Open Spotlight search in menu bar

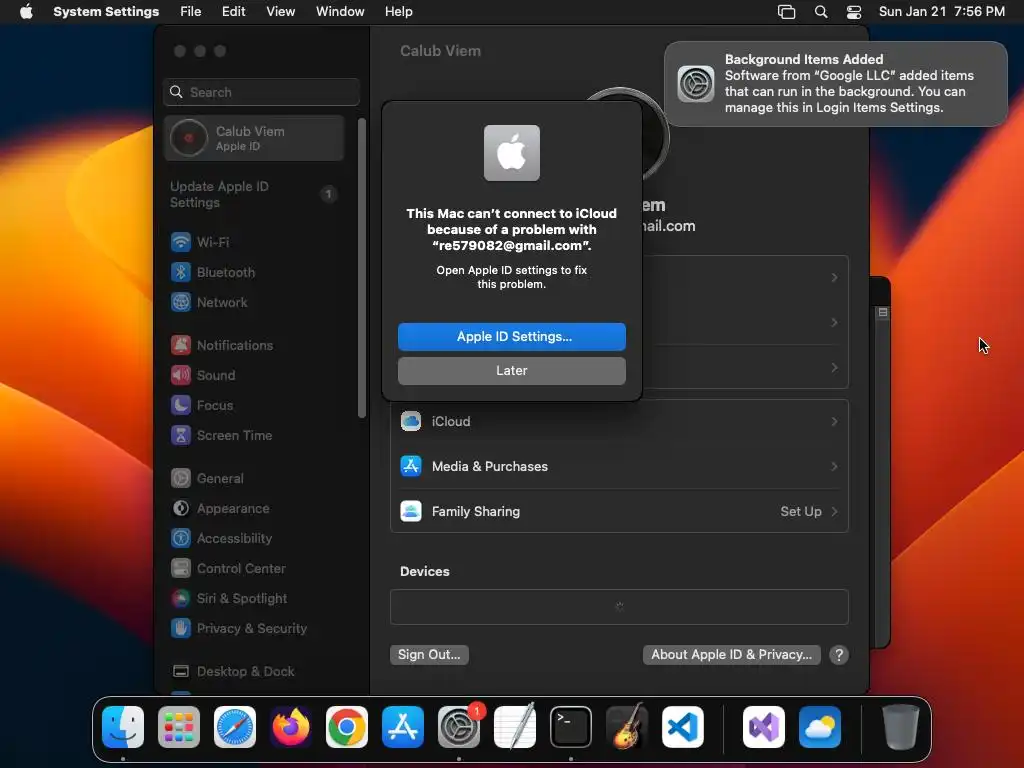821,12
